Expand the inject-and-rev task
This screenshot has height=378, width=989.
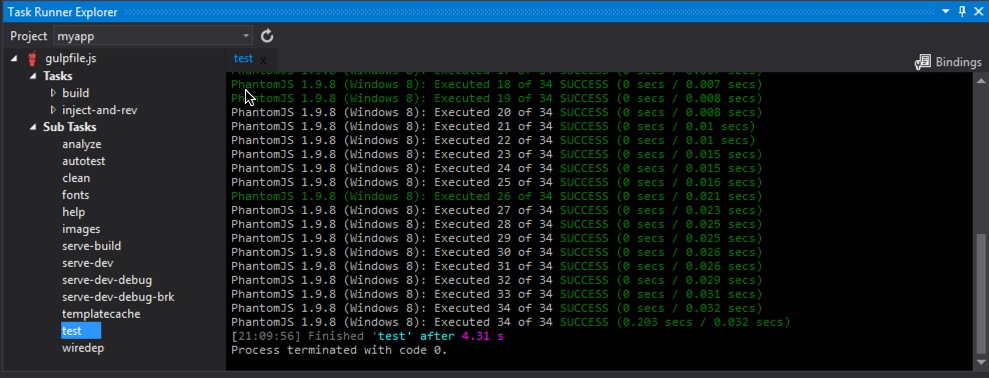[53, 110]
